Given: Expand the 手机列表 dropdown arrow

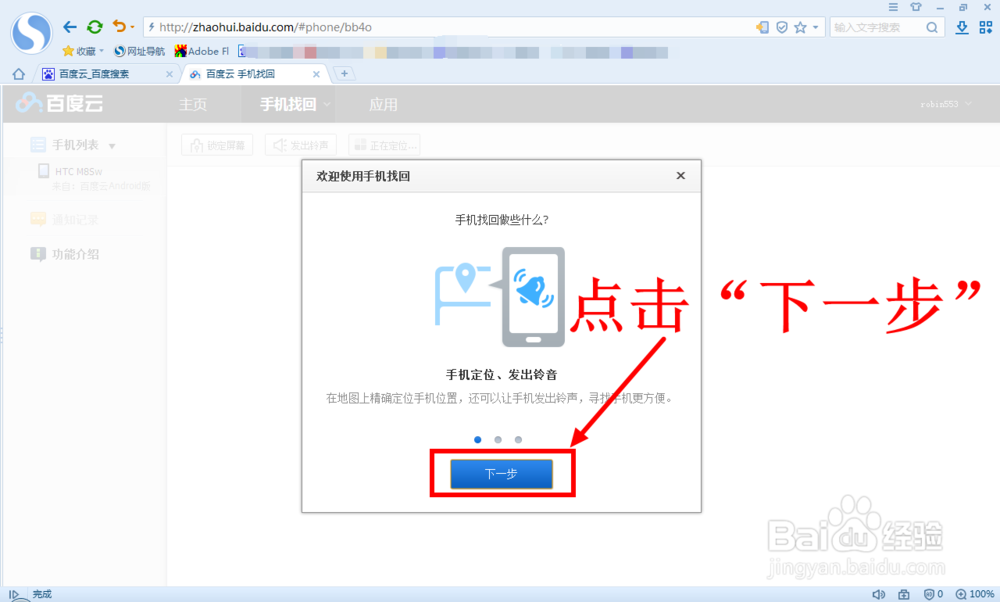Looking at the screenshot, I should pyautogui.click(x=111, y=146).
